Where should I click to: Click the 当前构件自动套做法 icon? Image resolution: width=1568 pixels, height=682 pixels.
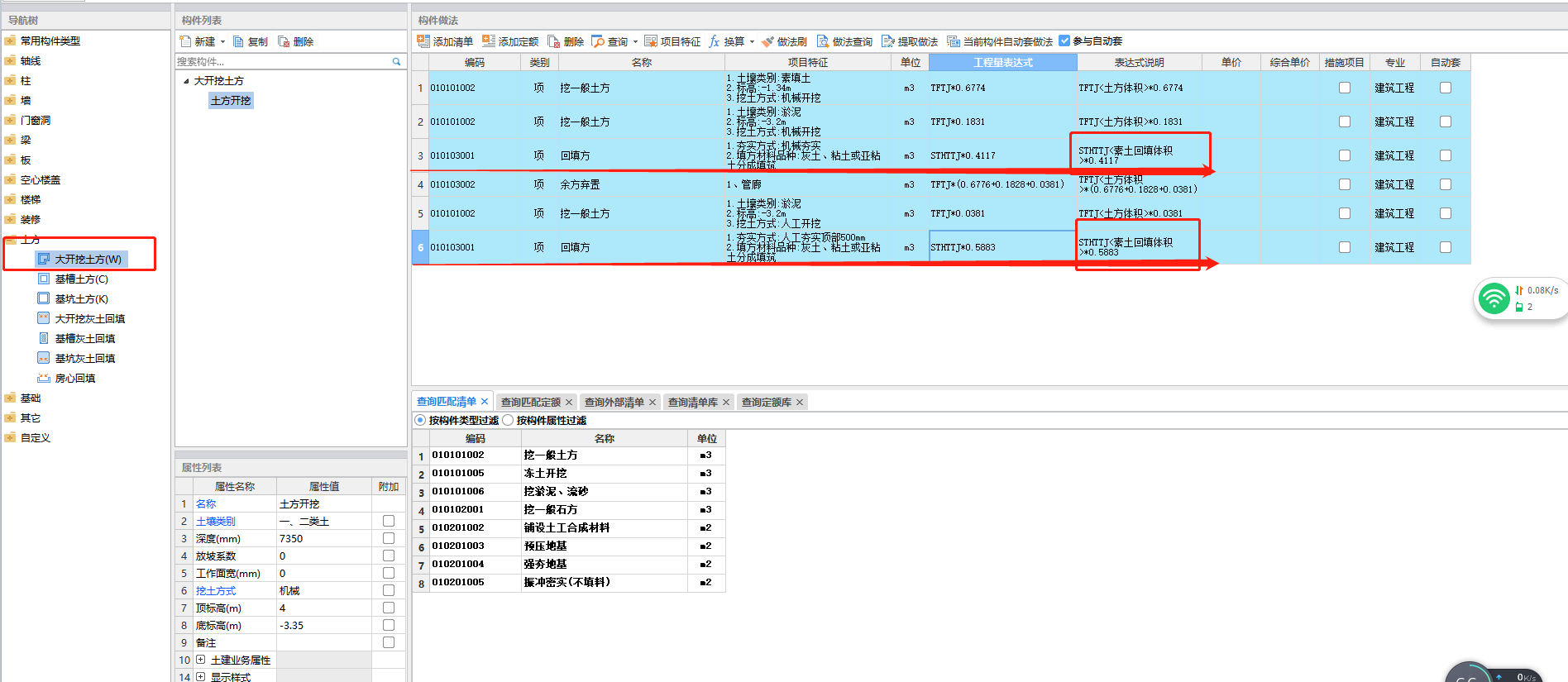[x=954, y=41]
